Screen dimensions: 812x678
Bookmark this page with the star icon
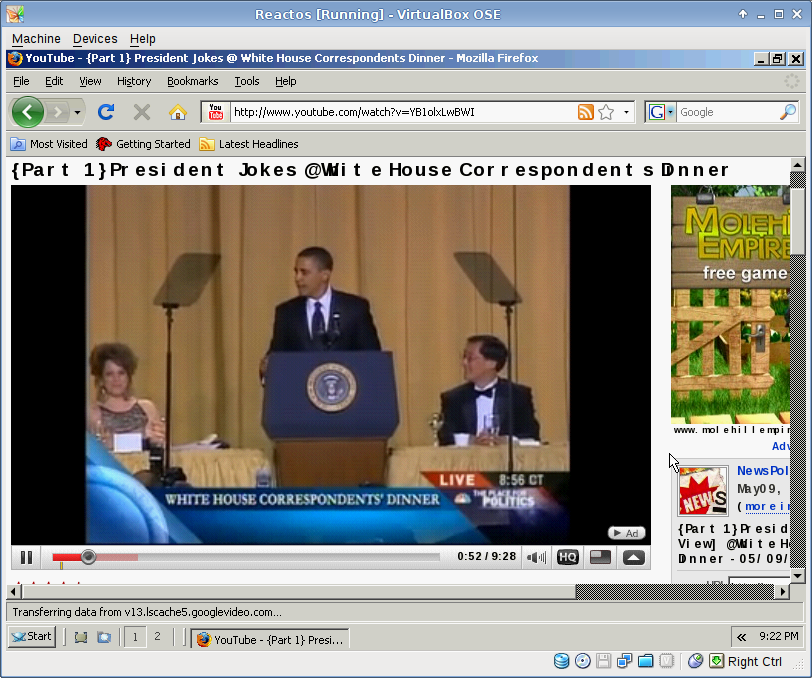tap(606, 112)
